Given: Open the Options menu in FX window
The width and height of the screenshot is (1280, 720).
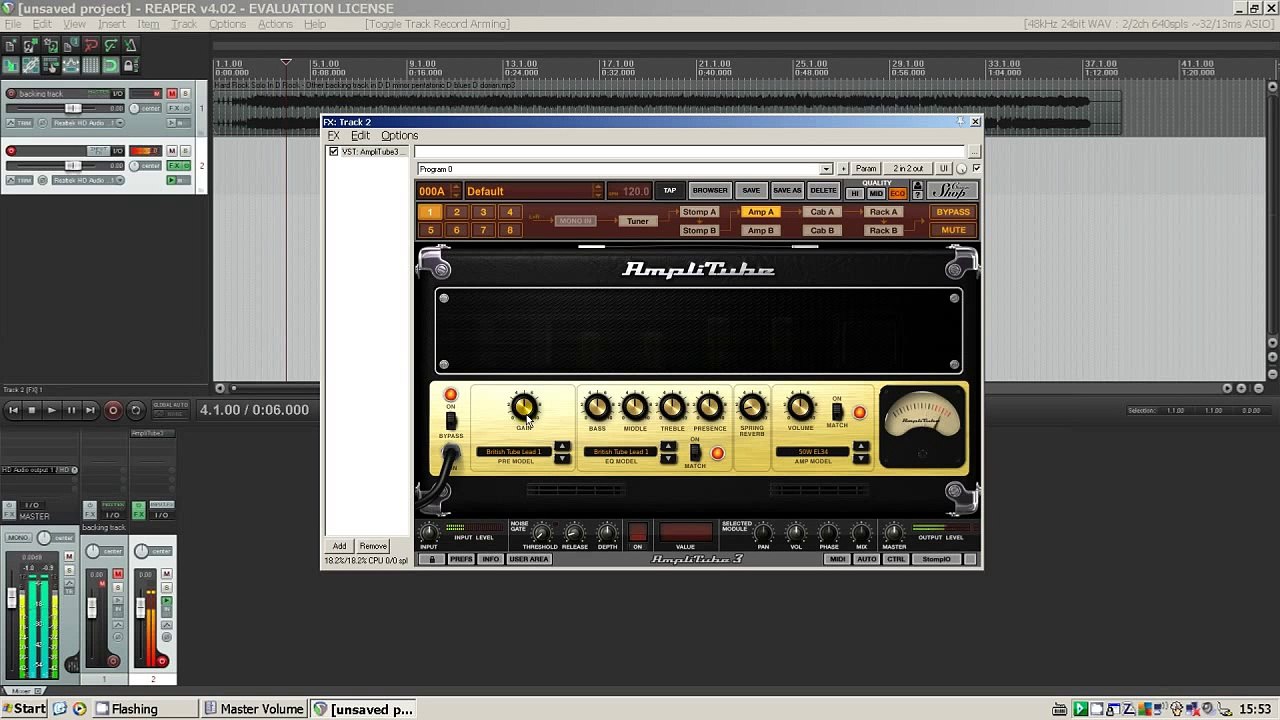Looking at the screenshot, I should pos(399,136).
